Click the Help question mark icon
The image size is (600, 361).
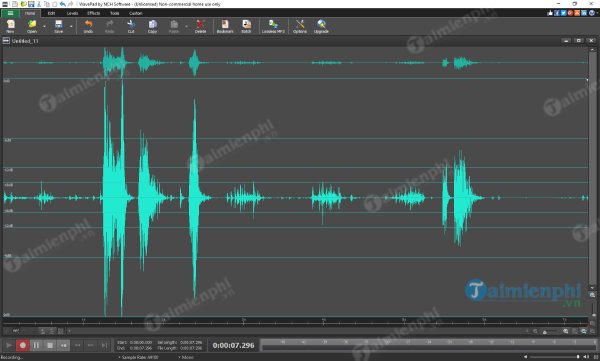point(592,13)
